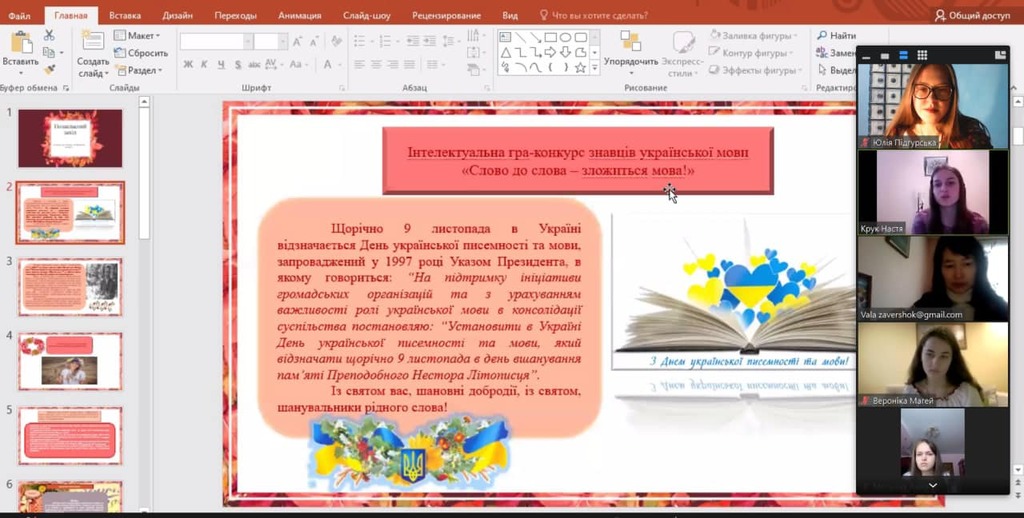Click the Cut scissors icon

(49, 35)
